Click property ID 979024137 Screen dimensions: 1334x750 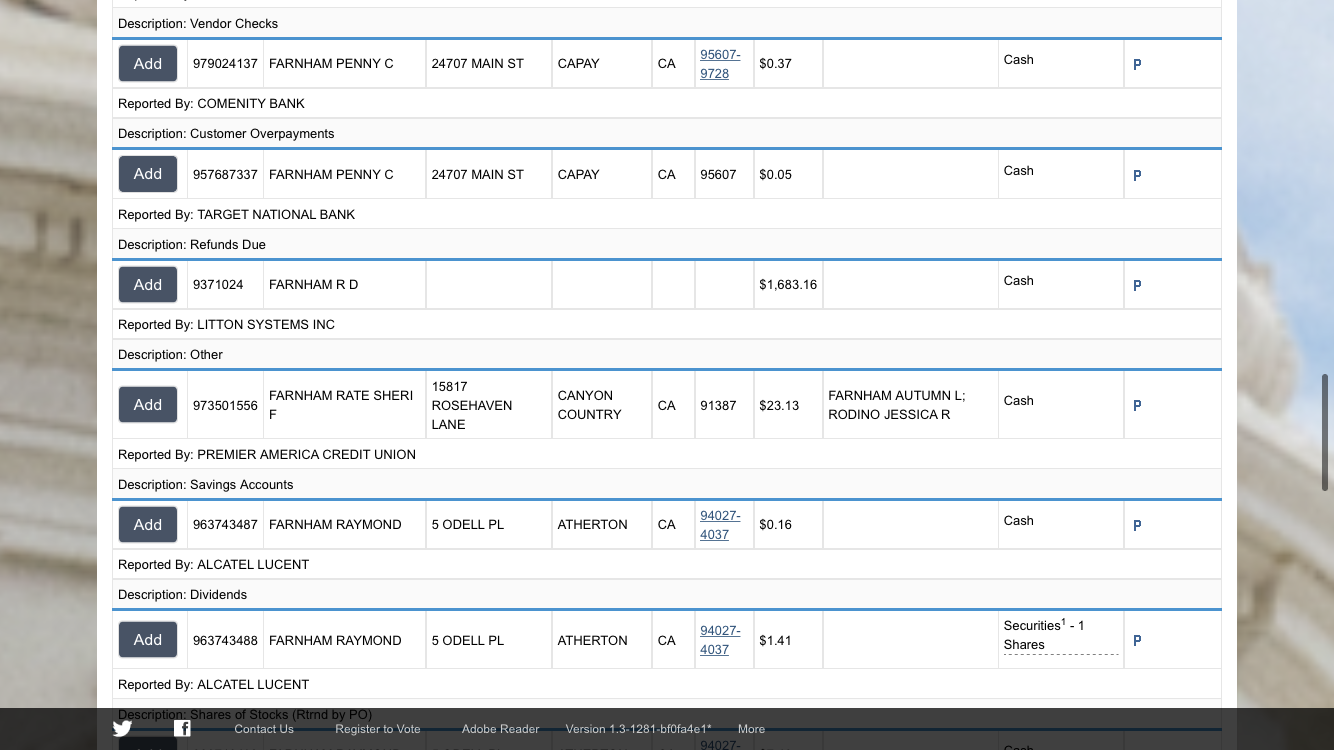click(x=225, y=64)
